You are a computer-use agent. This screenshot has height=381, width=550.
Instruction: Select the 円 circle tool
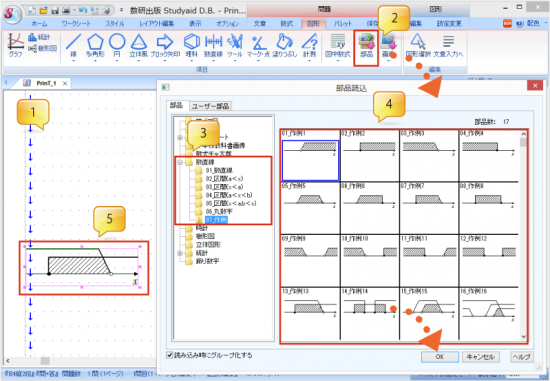pos(117,46)
